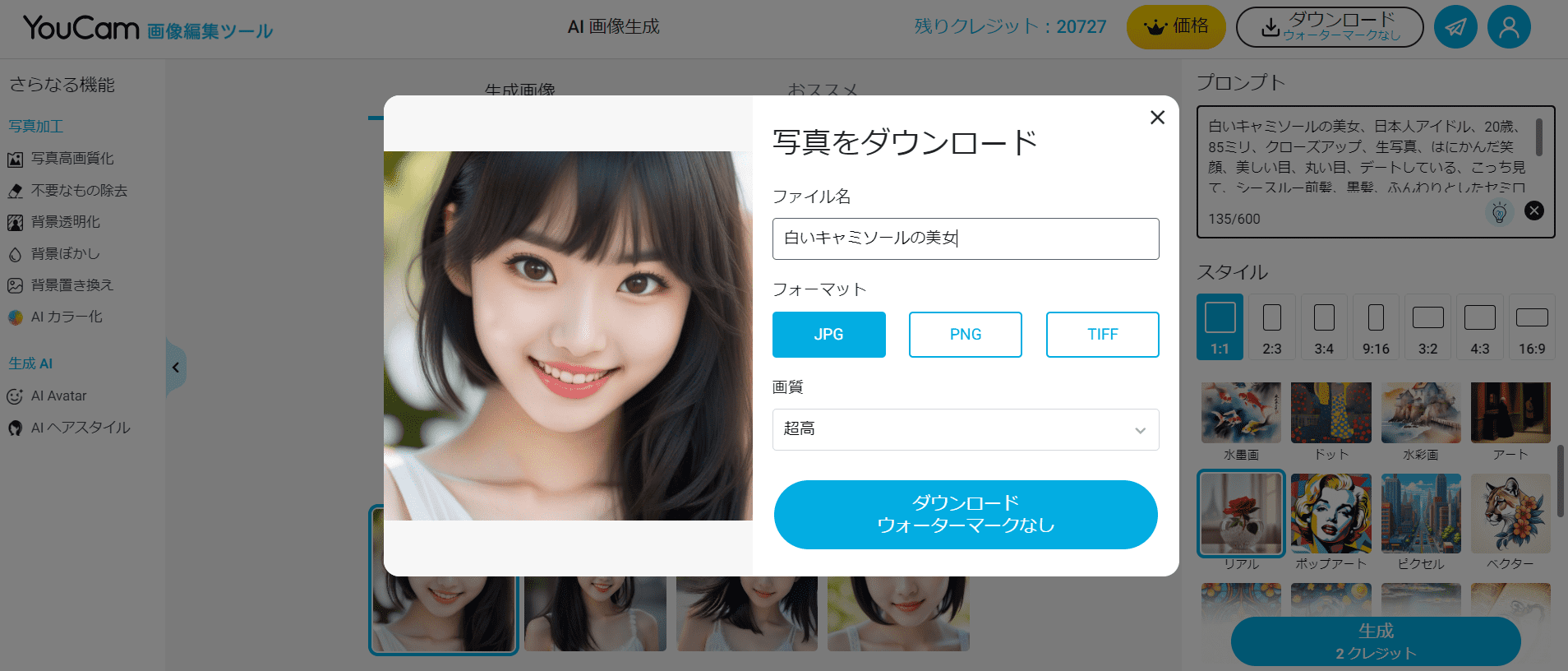Open 不要なもの除去 tool
The image size is (1568, 671).
pyautogui.click(x=68, y=191)
